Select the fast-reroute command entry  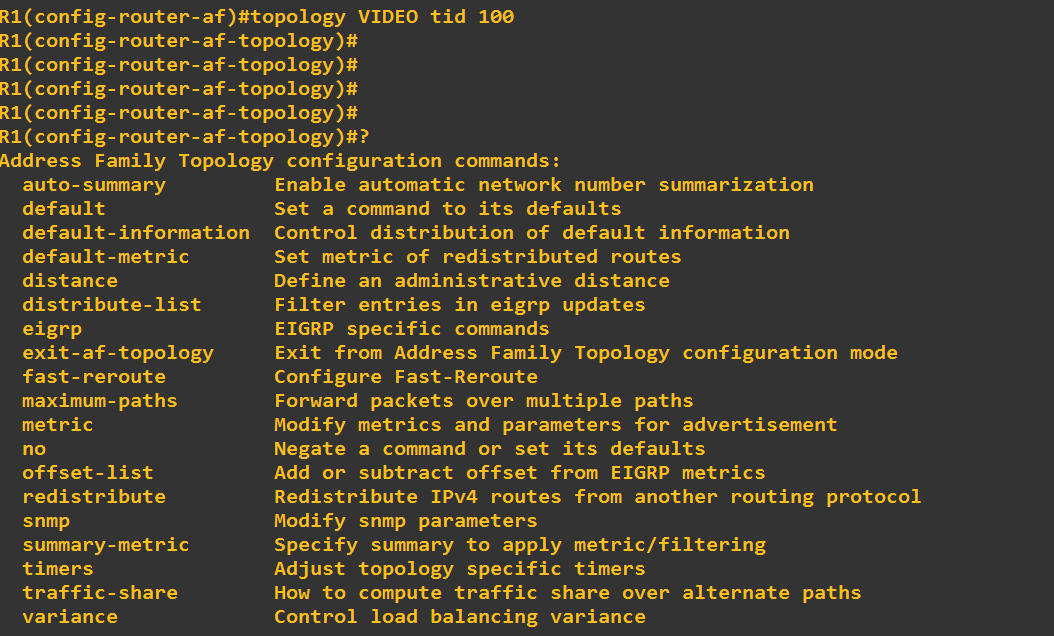(94, 377)
